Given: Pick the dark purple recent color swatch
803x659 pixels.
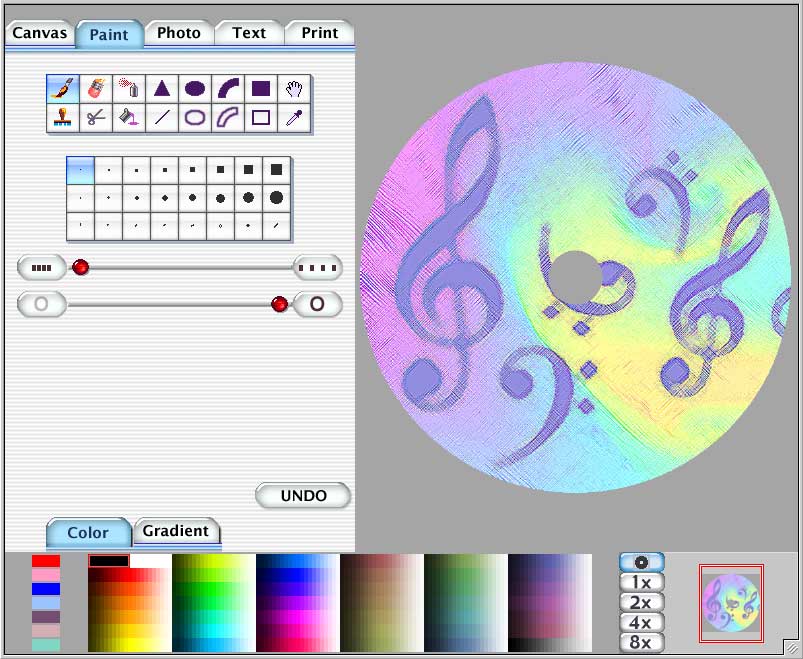Looking at the screenshot, I should click(x=46, y=617).
